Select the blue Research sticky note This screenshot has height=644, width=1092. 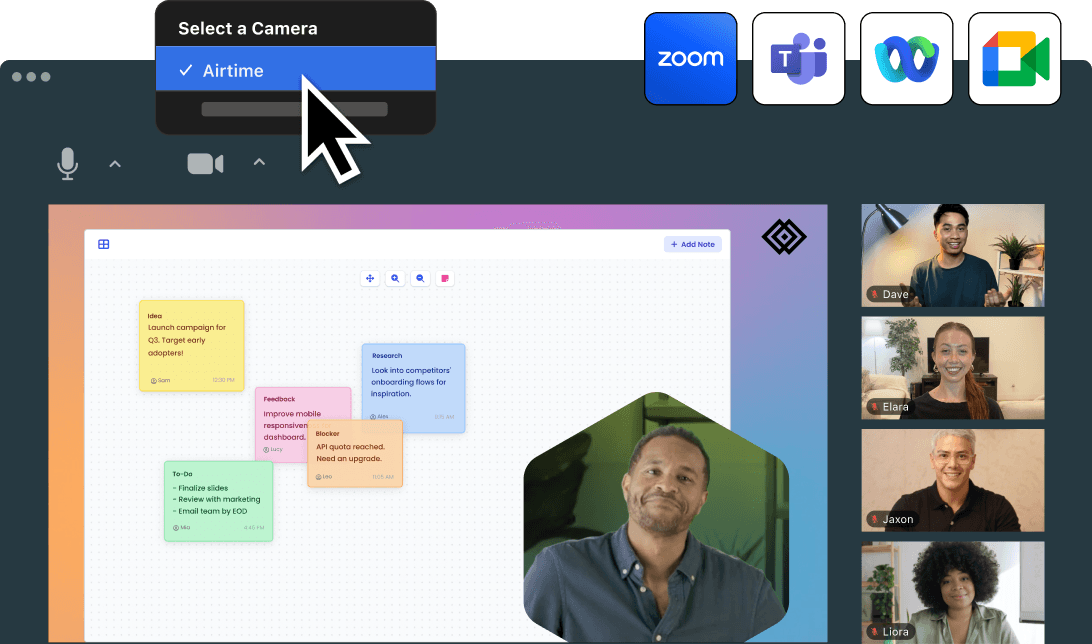413,388
